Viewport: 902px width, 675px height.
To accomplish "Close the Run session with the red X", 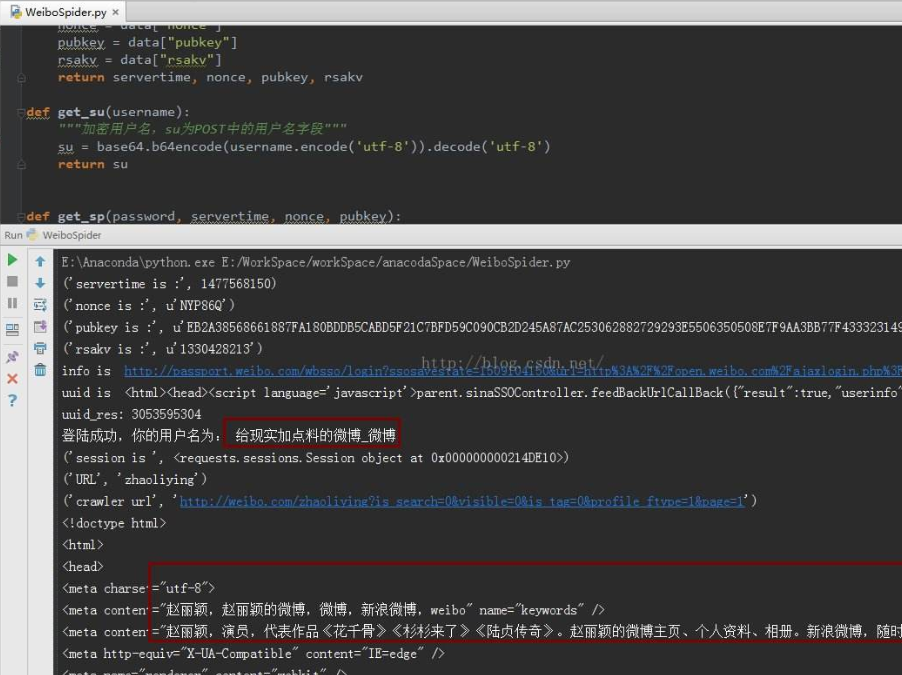I will tap(11, 376).
